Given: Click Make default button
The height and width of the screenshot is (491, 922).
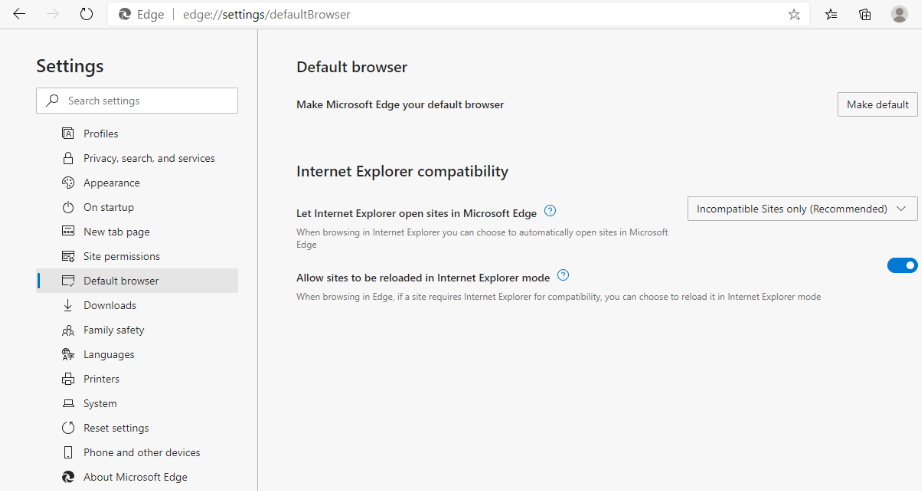Looking at the screenshot, I should 877,104.
